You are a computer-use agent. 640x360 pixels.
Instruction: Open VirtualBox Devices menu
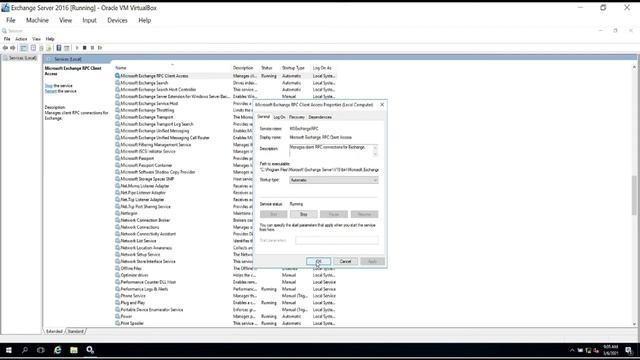pos(117,20)
